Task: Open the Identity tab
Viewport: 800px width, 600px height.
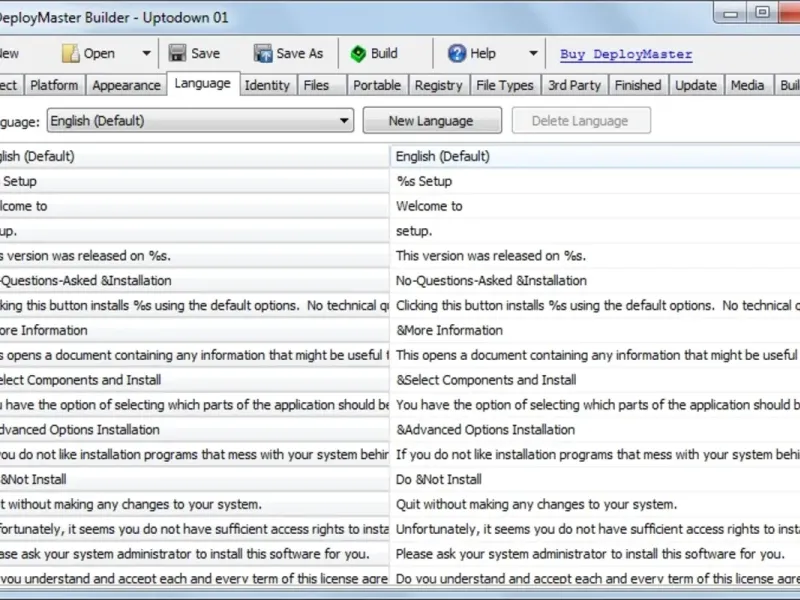Action: tap(267, 85)
